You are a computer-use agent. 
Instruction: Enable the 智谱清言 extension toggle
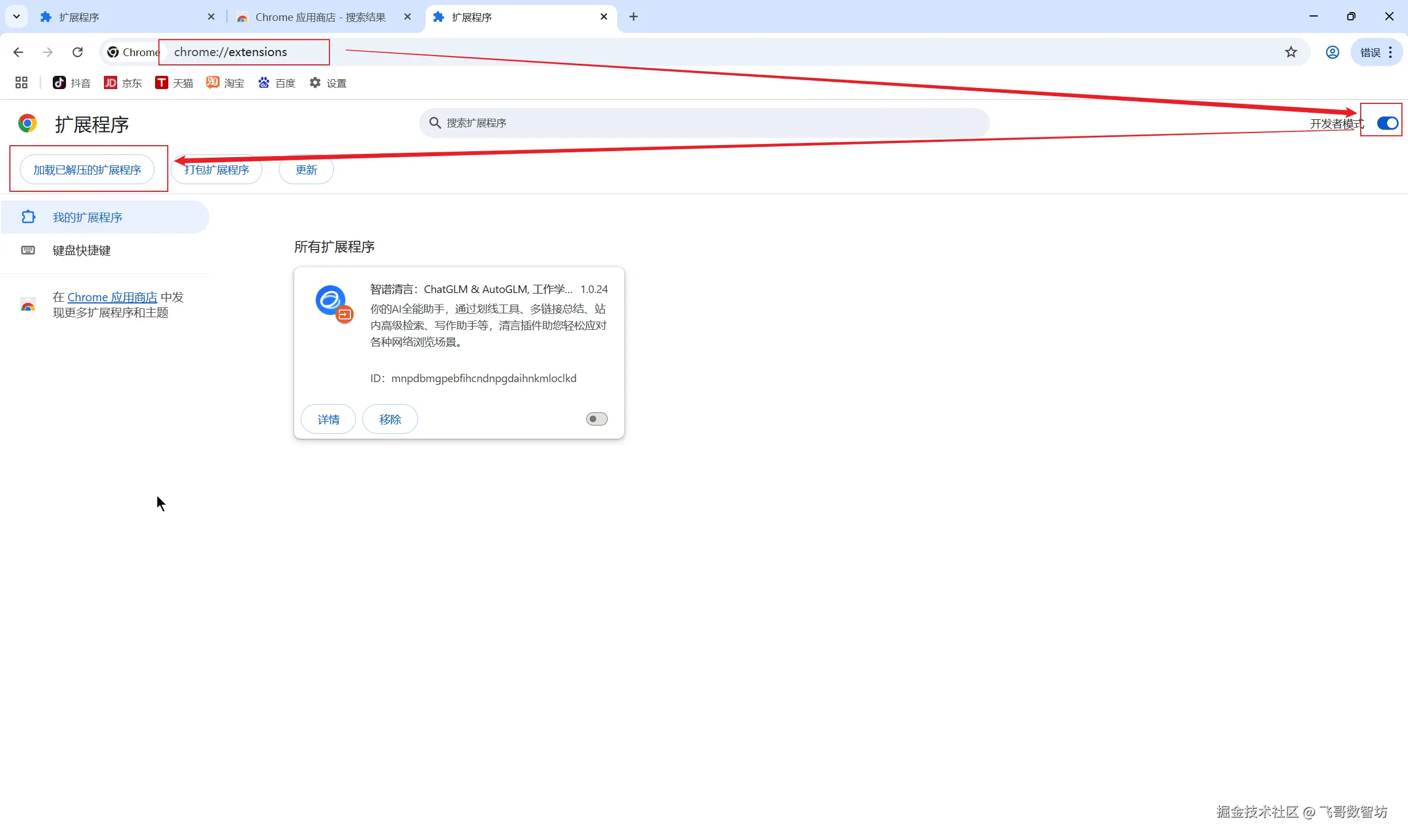[x=597, y=419]
